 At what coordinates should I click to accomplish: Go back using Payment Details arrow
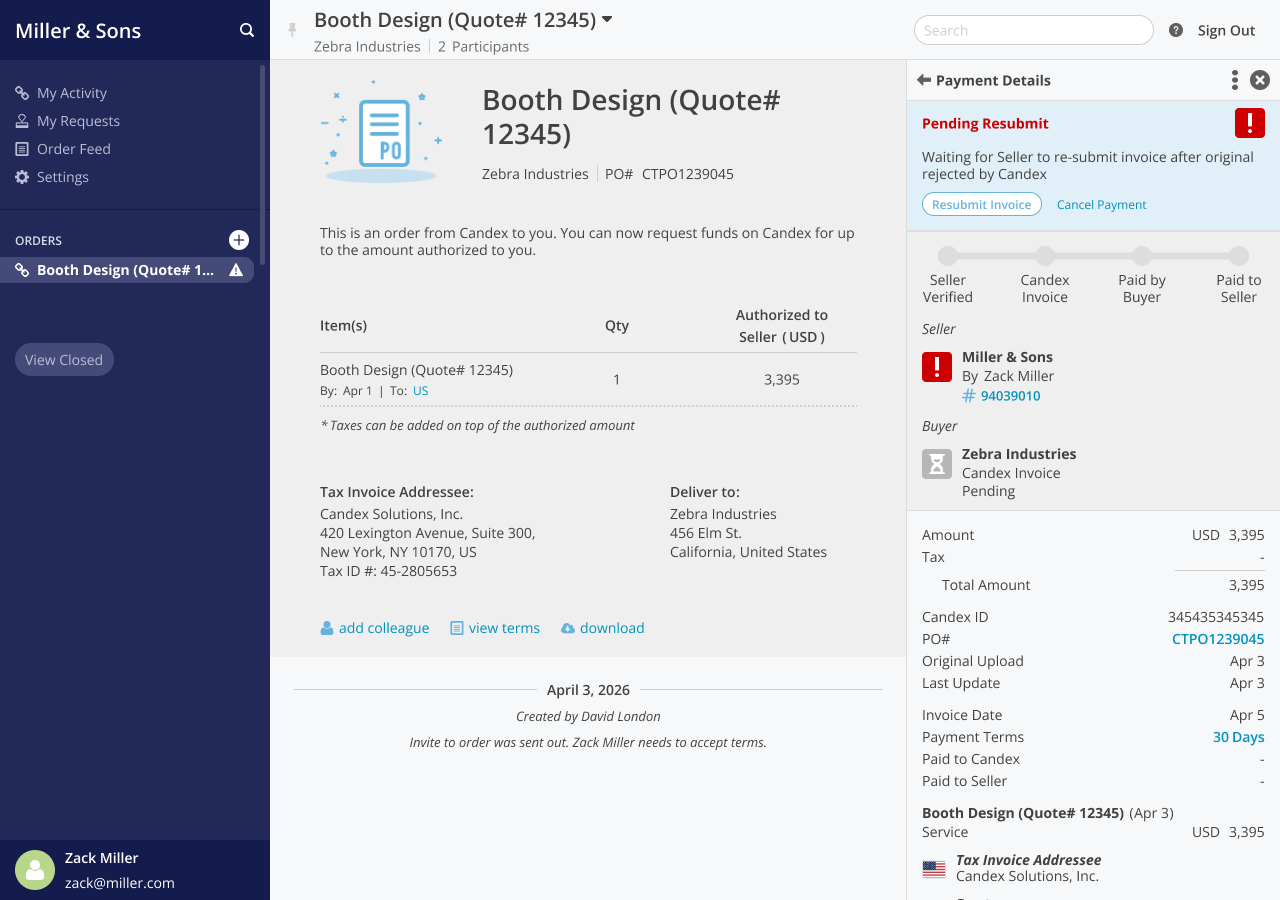pos(924,80)
